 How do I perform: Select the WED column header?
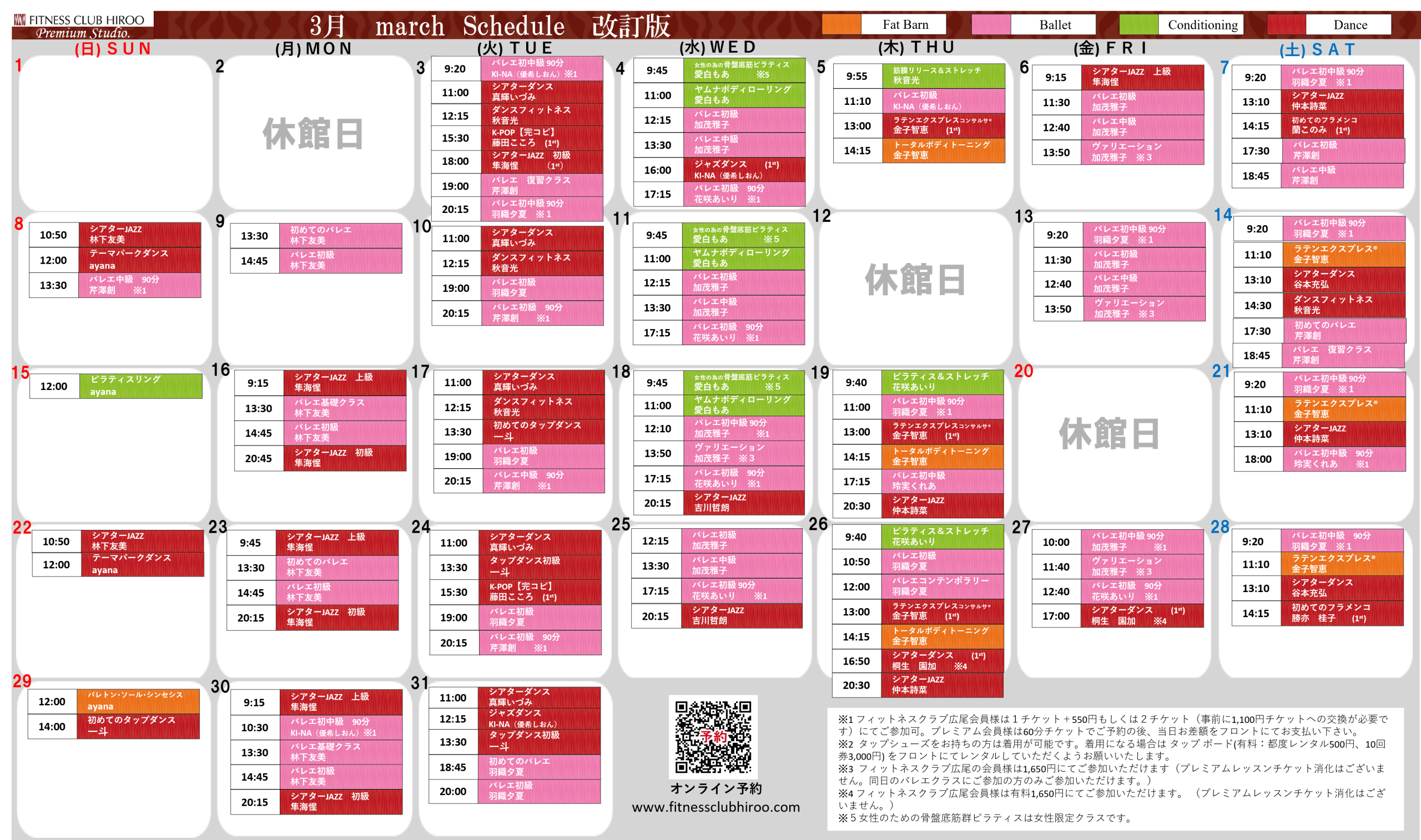[x=717, y=47]
